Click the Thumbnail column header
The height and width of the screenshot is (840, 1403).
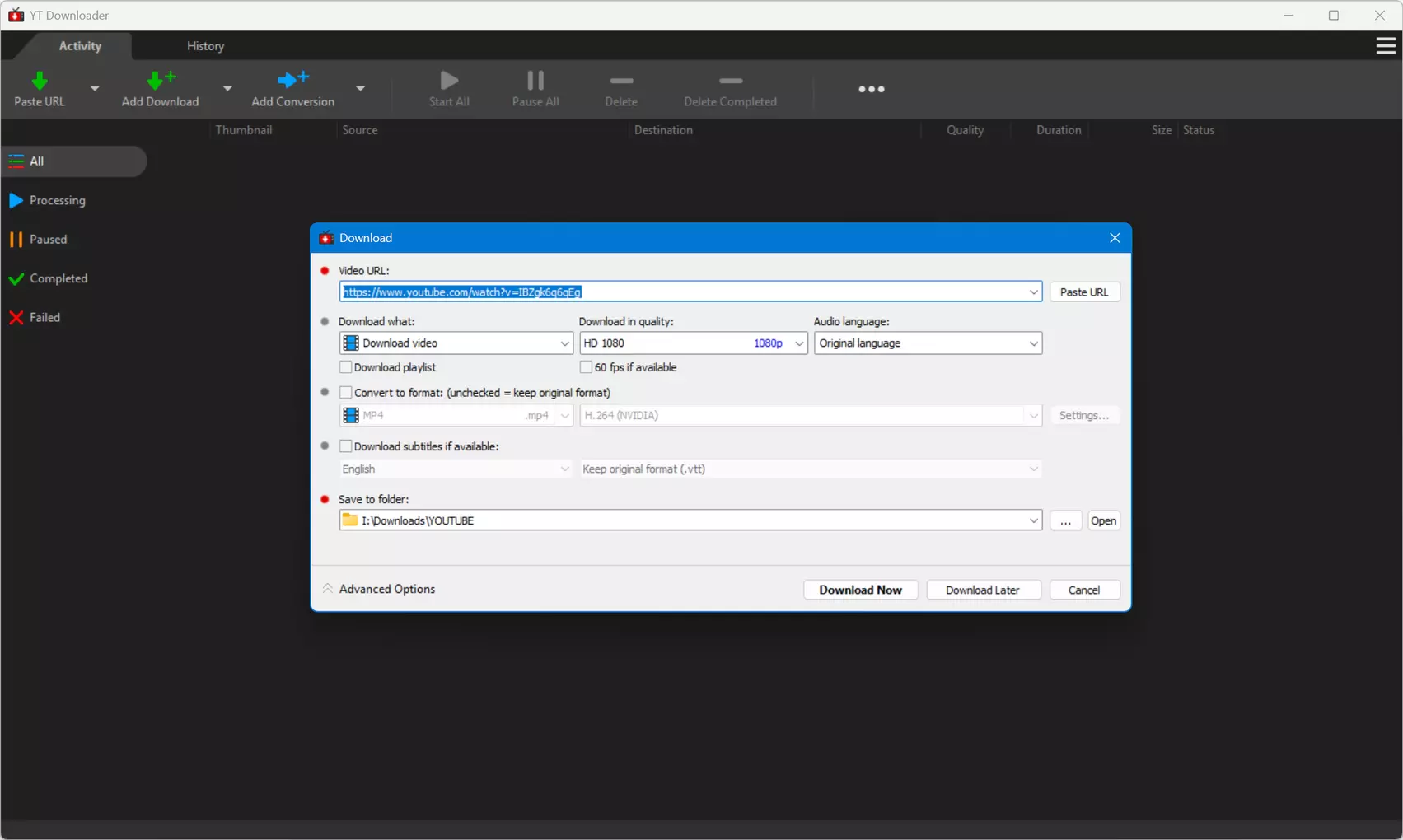coord(244,130)
